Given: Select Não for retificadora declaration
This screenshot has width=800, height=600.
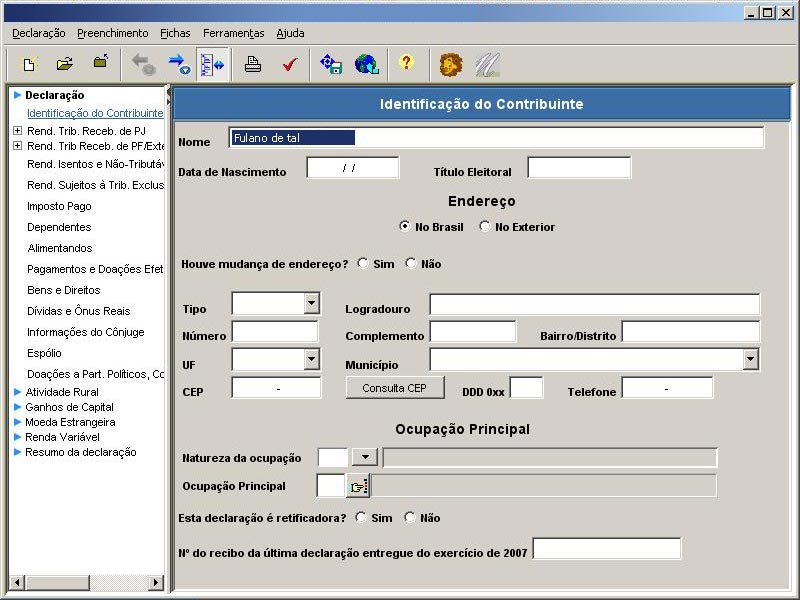Looking at the screenshot, I should 410,517.
